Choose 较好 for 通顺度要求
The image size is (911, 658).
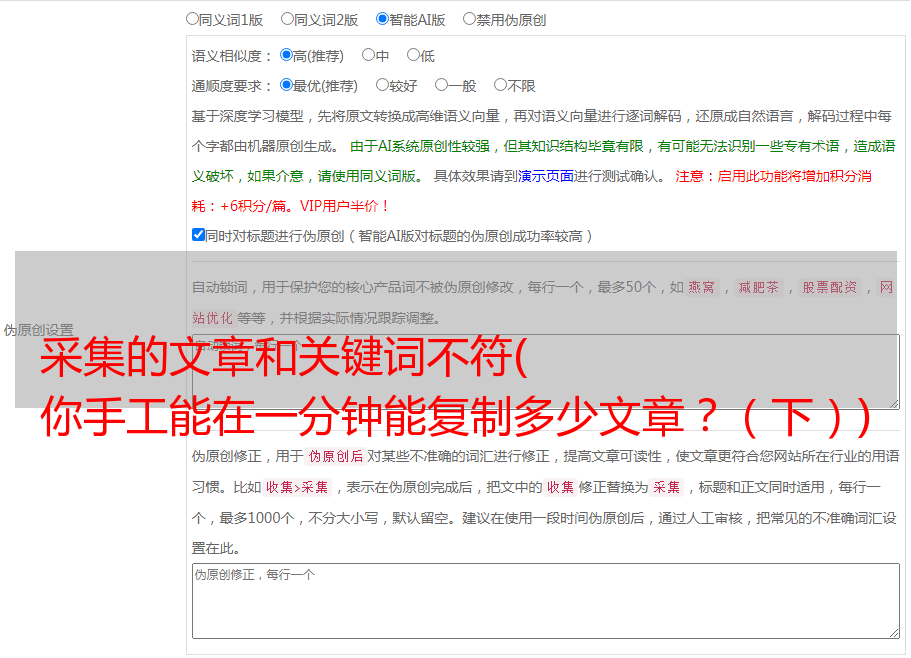tap(382, 85)
